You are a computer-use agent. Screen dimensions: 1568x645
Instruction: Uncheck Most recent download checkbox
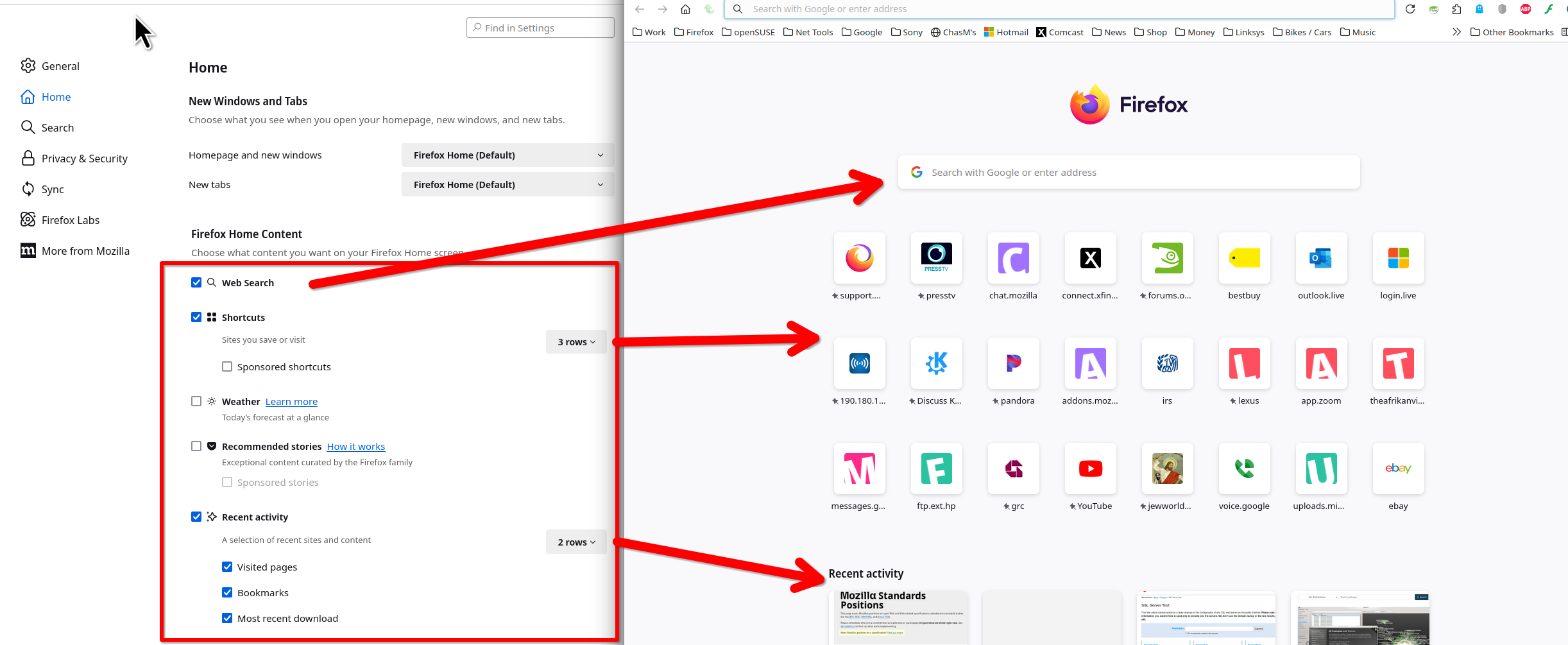(x=227, y=618)
